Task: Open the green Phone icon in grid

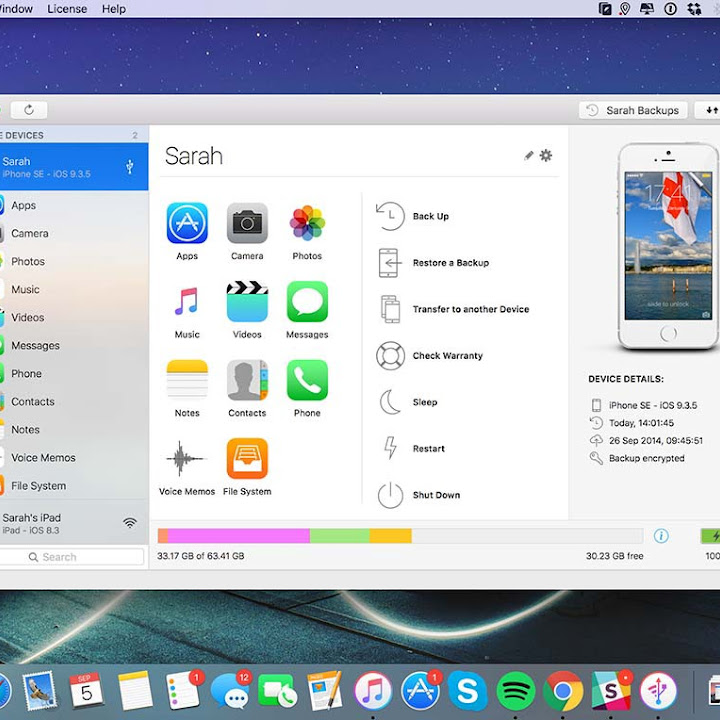Action: pos(307,380)
